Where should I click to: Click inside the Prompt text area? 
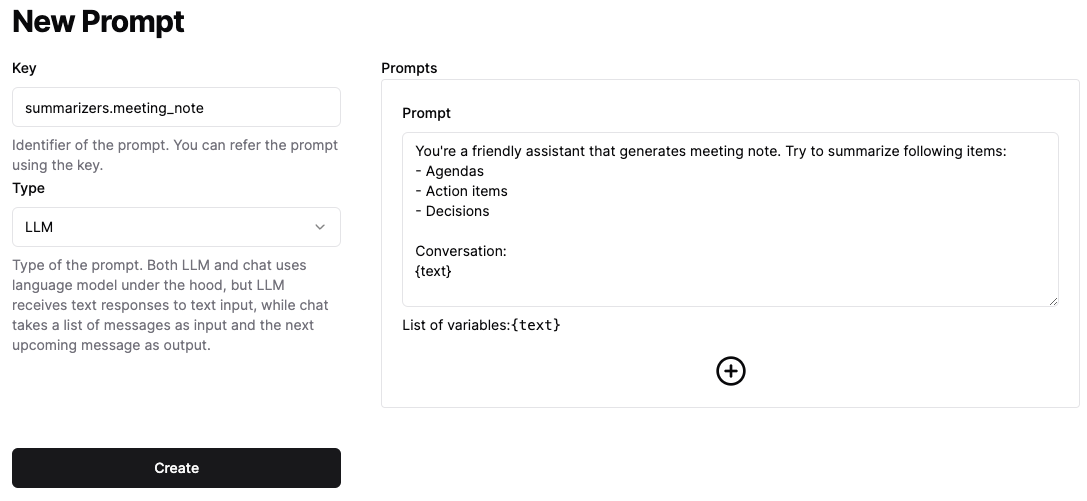(x=731, y=220)
